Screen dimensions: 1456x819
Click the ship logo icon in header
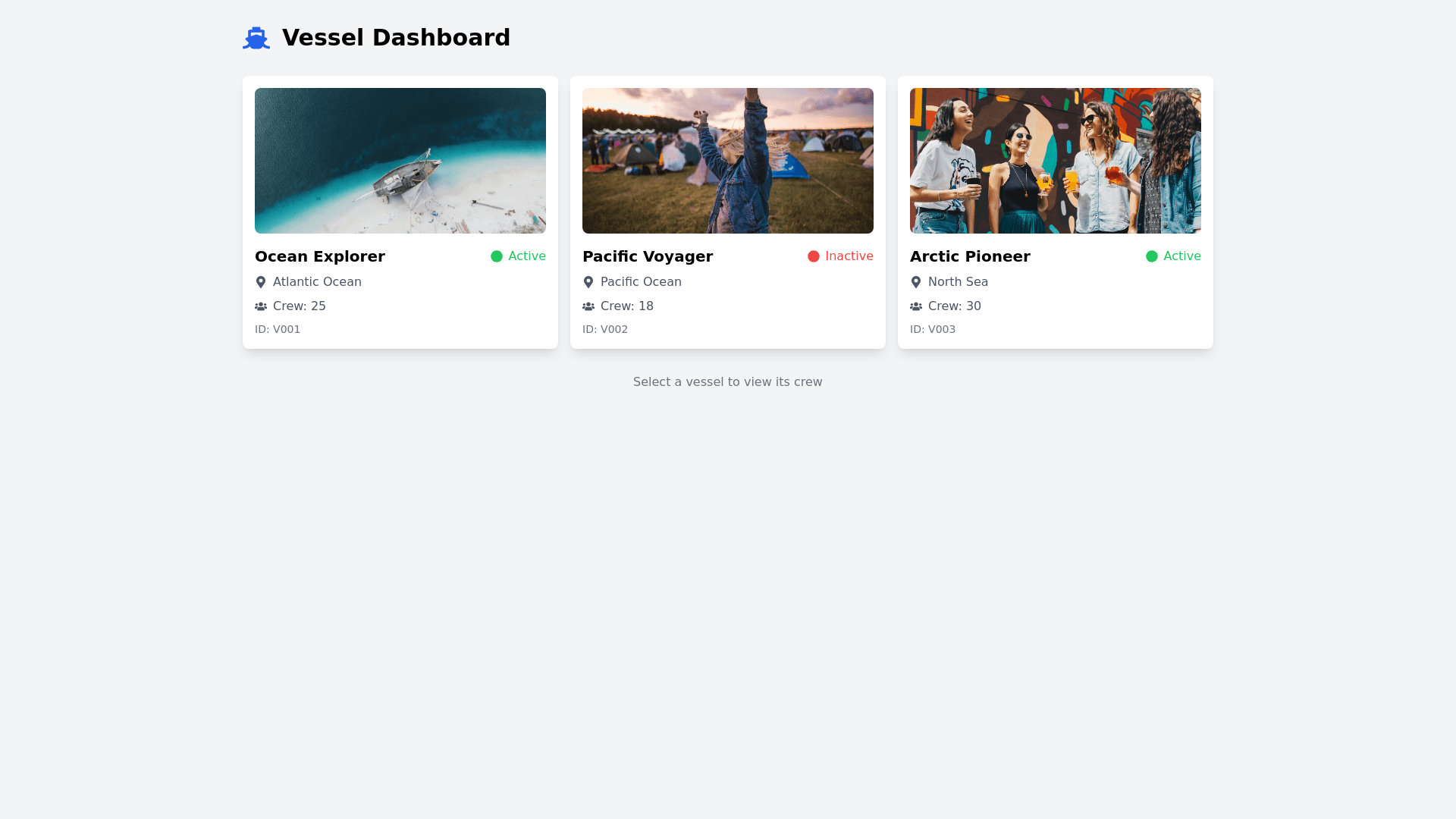256,38
